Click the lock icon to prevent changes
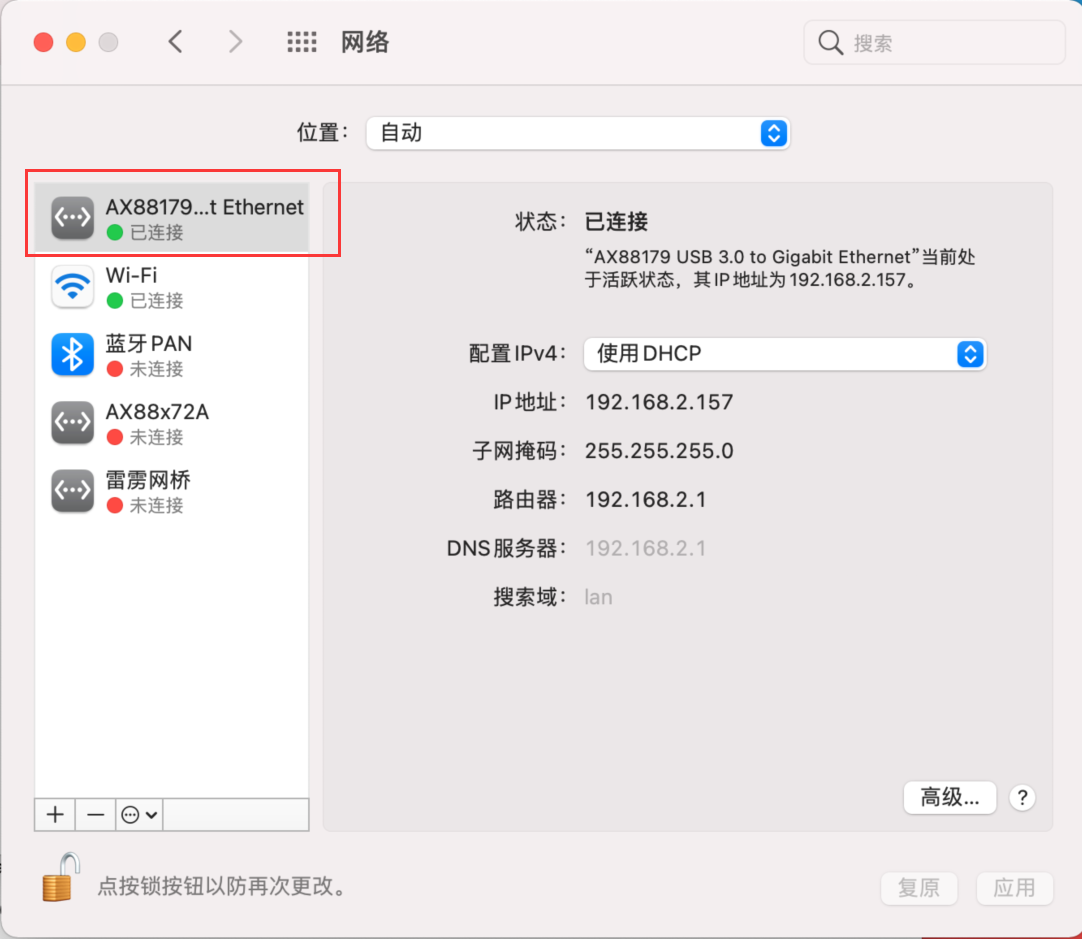 60,875
